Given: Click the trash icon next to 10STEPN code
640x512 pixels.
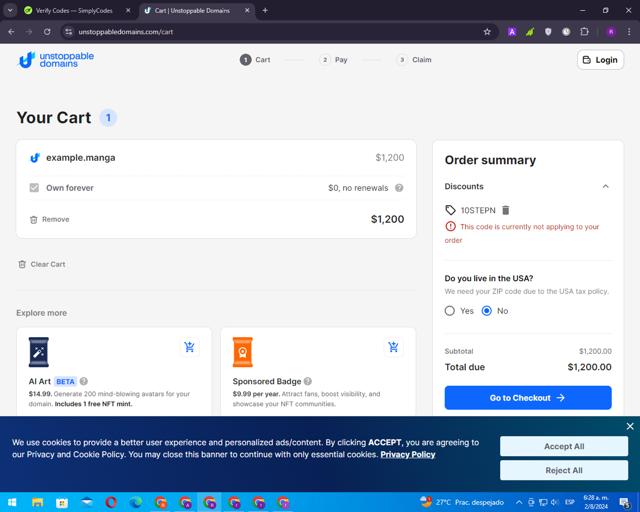Looking at the screenshot, I should click(505, 210).
